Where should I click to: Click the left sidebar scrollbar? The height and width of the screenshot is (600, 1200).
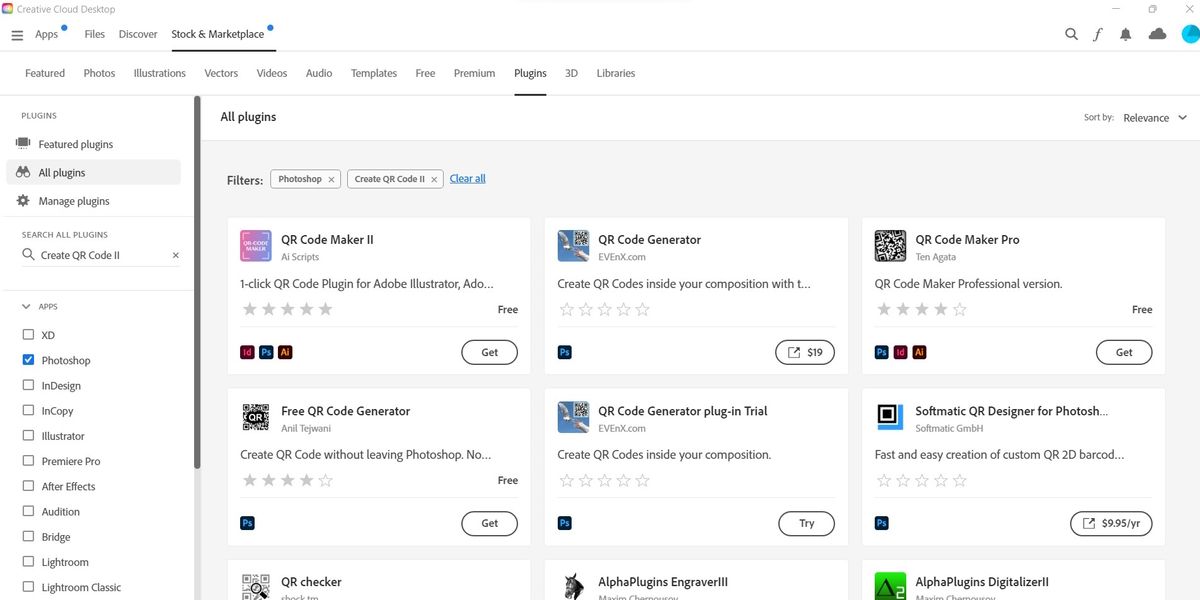[x=197, y=282]
